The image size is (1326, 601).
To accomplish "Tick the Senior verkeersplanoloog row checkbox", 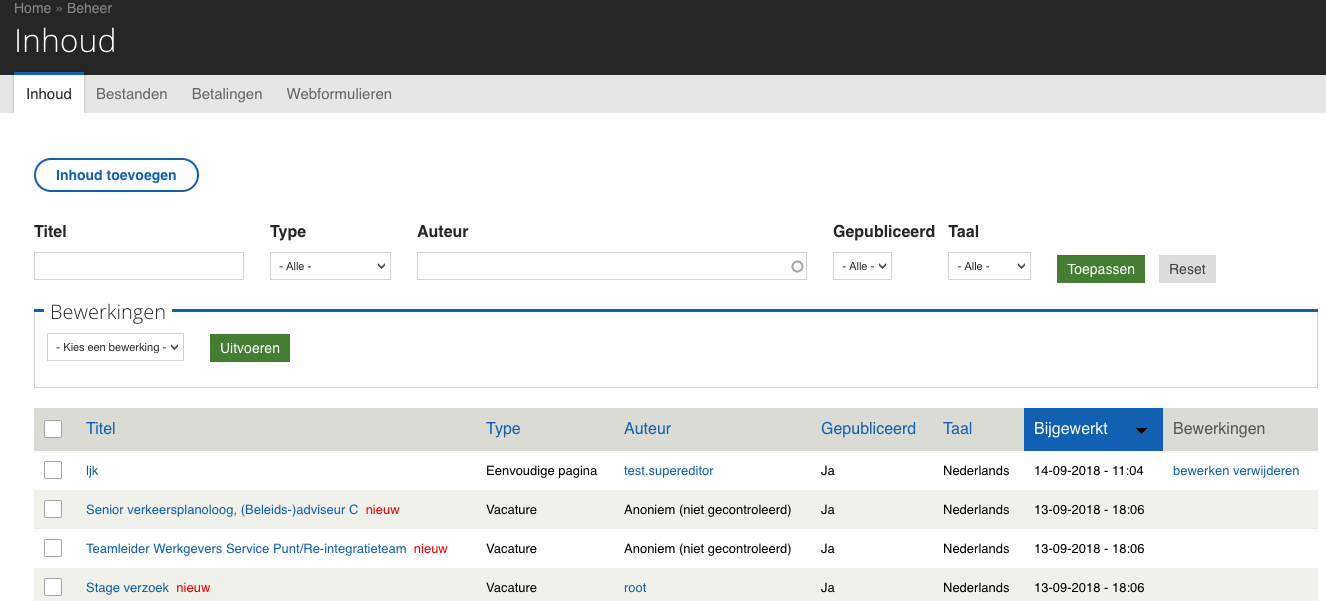I will coord(53,509).
